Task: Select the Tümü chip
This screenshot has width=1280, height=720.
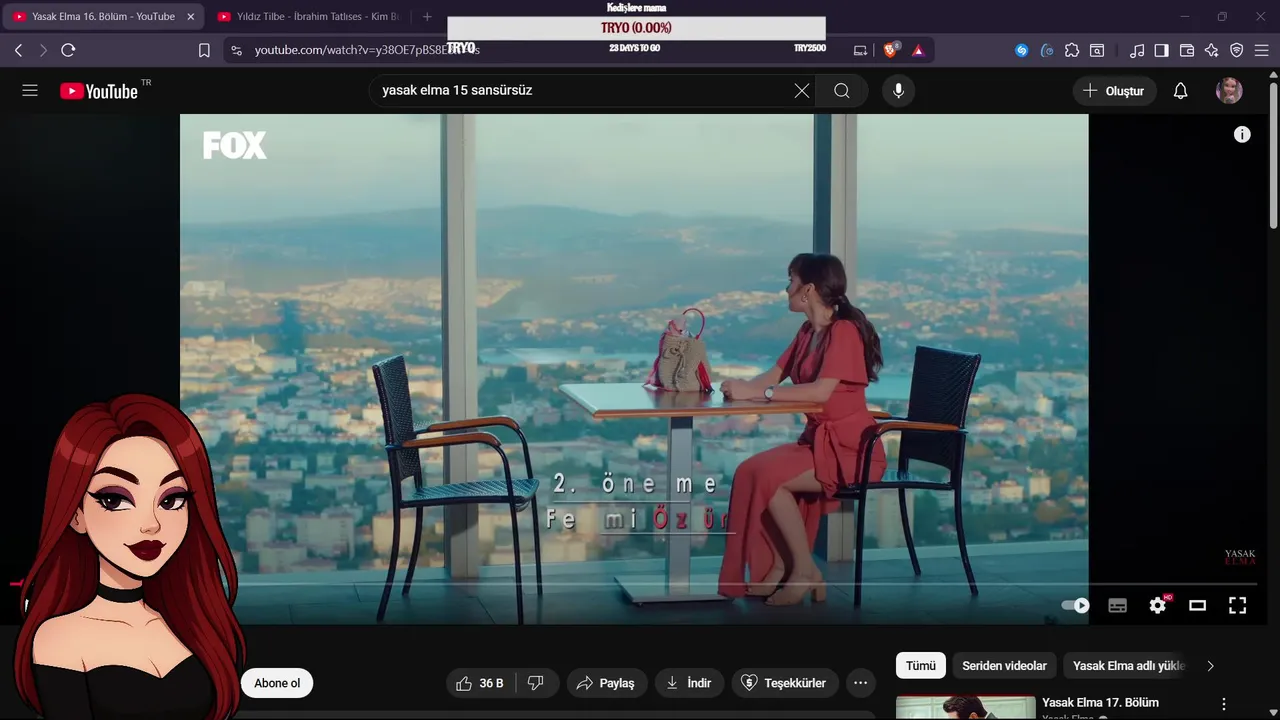Action: point(921,666)
